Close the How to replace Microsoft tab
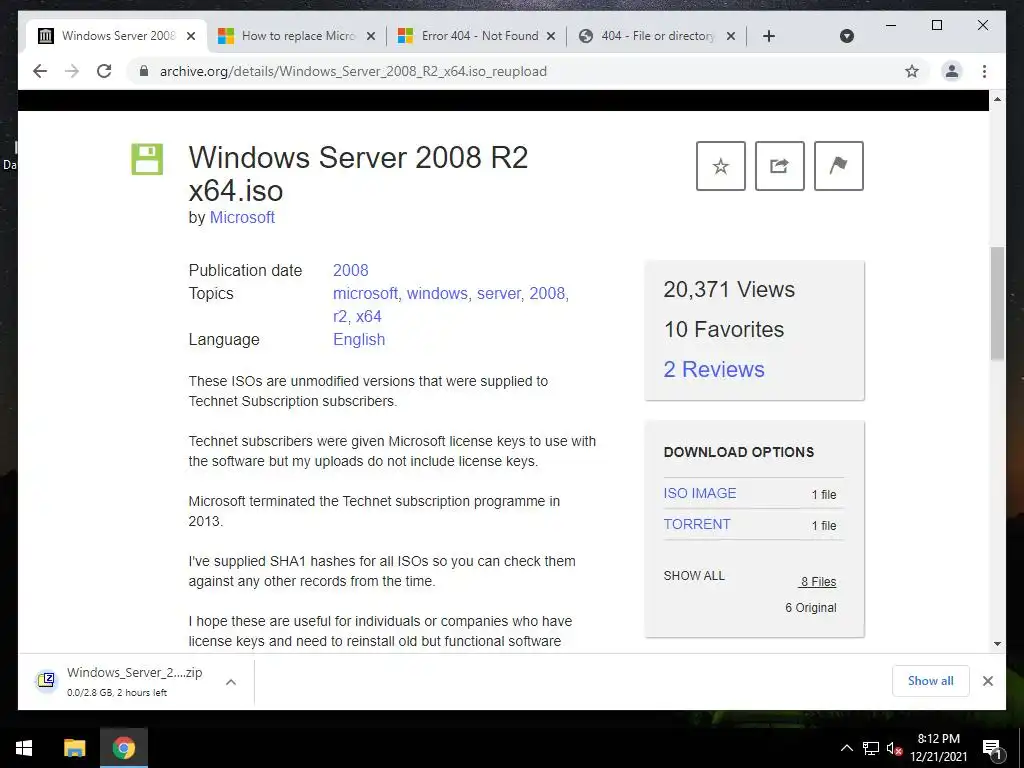 (370, 36)
